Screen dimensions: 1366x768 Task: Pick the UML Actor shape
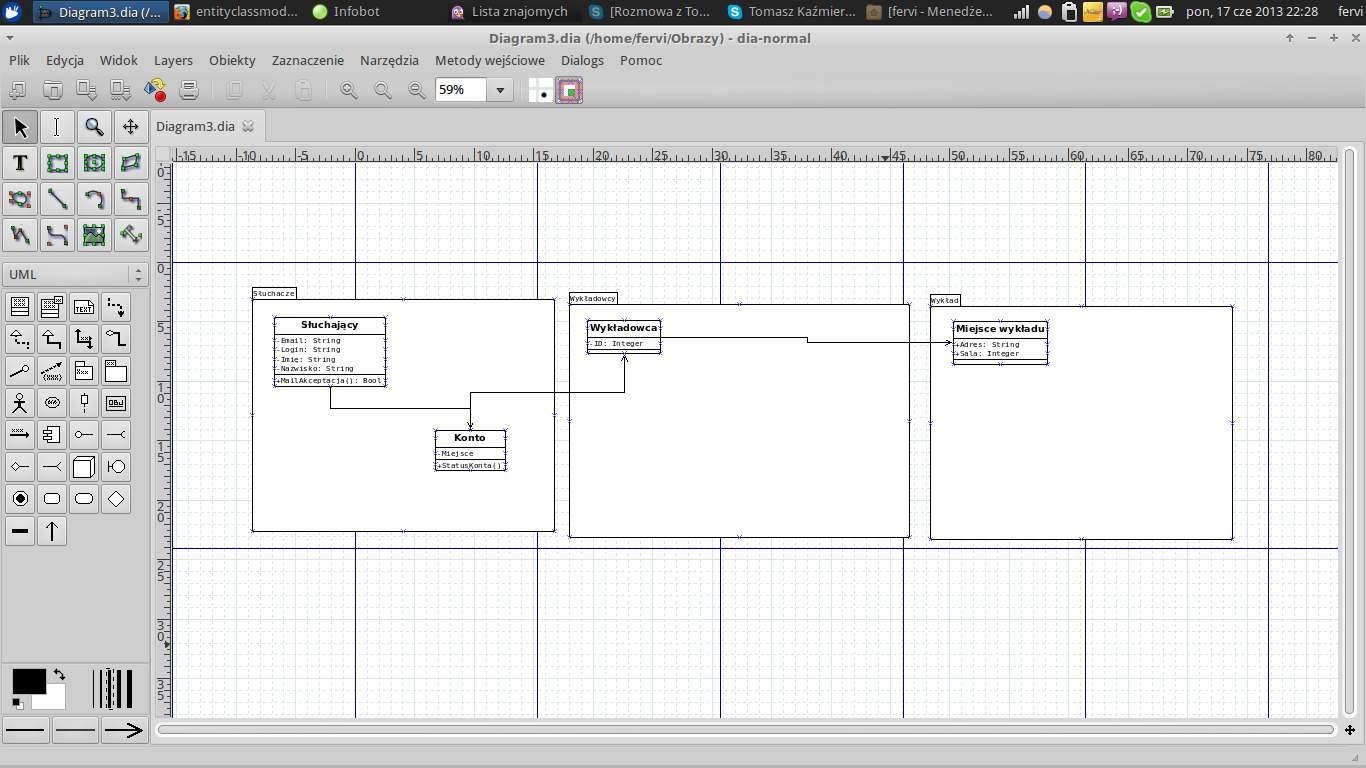[20, 403]
